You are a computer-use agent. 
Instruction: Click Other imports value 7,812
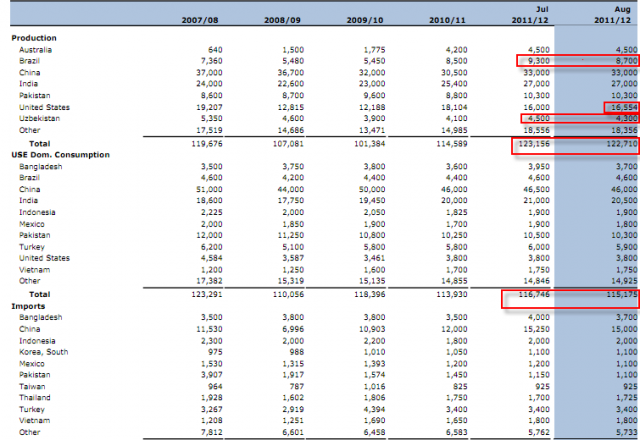(x=211, y=432)
